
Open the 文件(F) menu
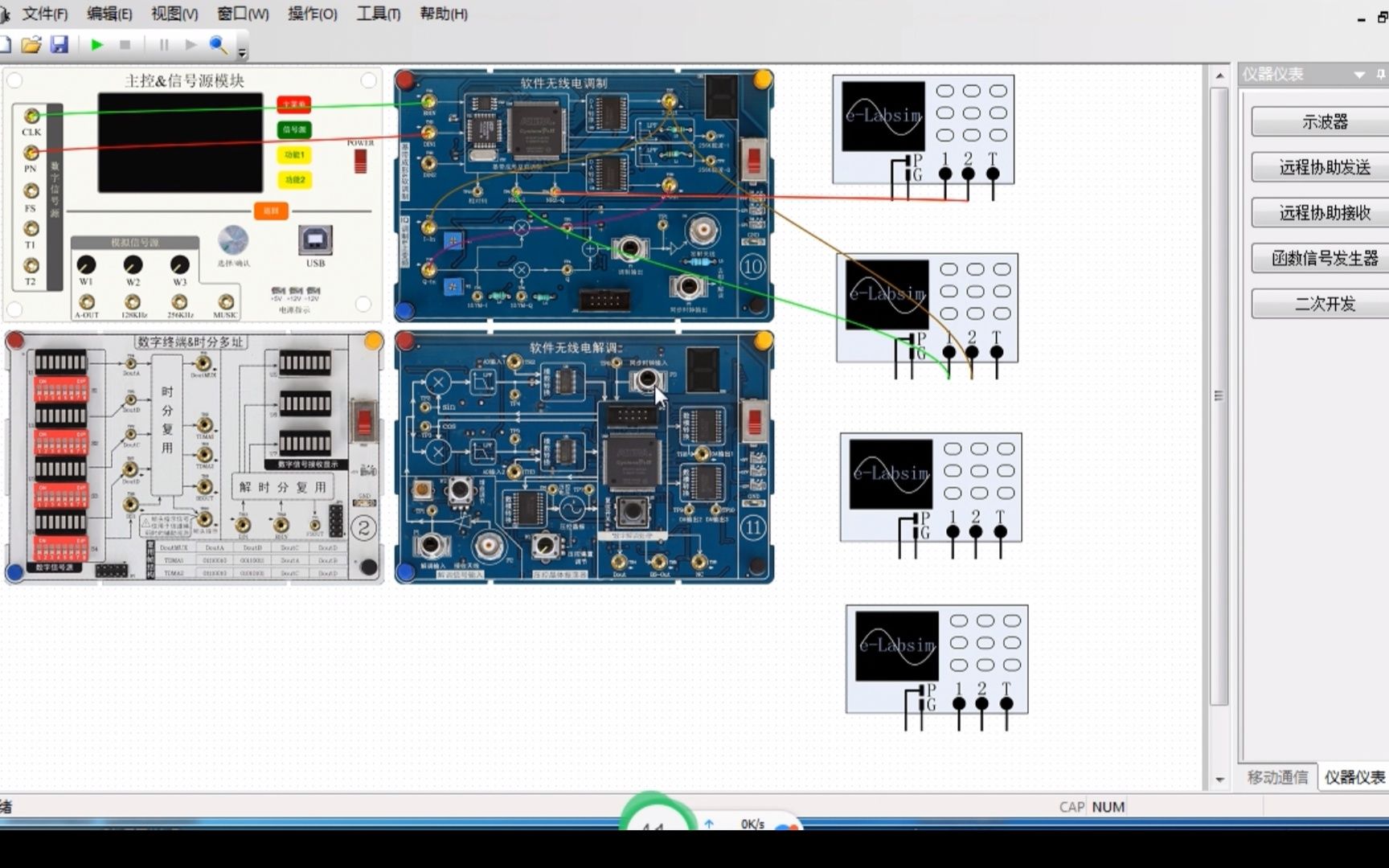point(44,14)
